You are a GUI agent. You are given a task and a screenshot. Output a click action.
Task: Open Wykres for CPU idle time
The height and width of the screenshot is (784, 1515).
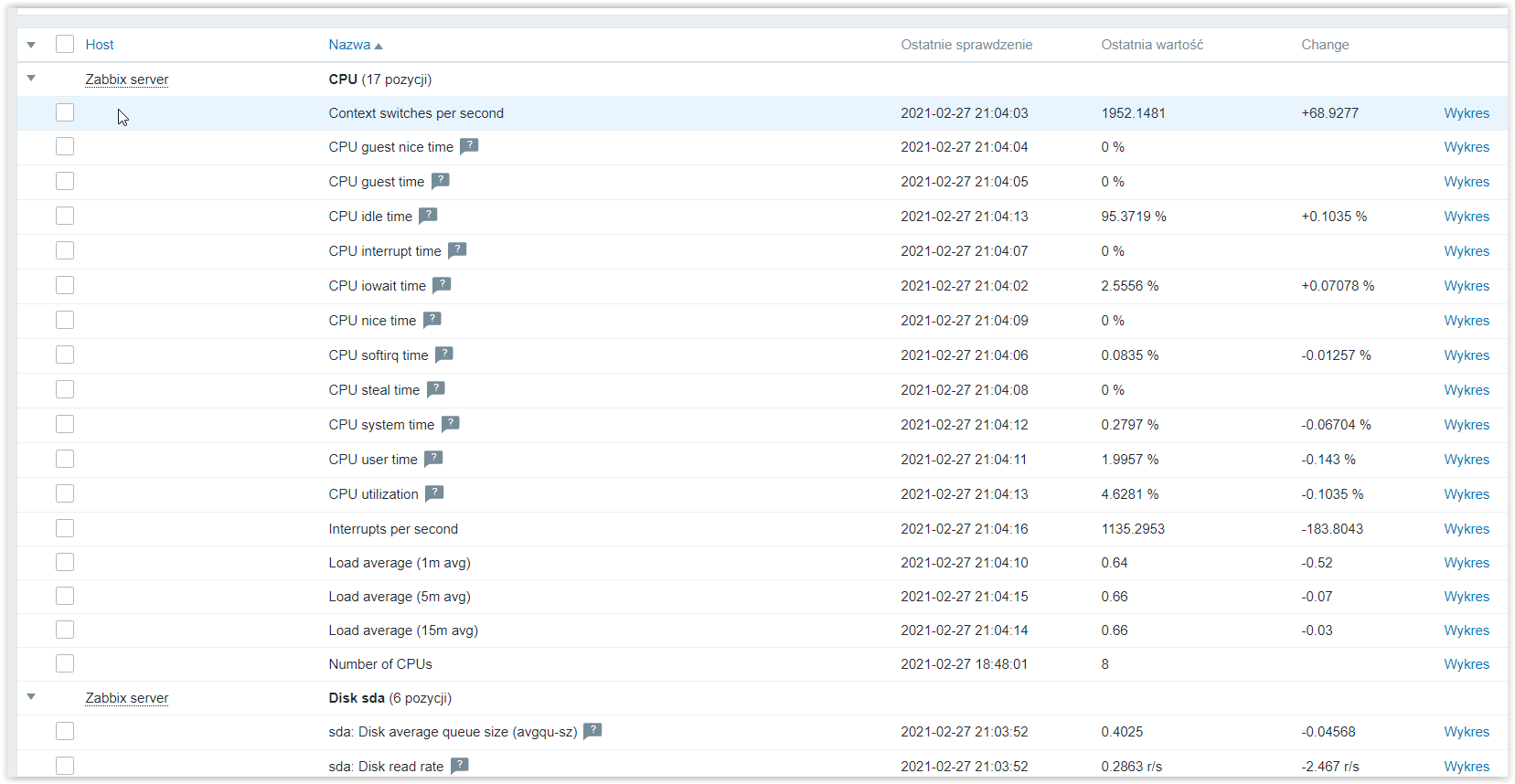pos(1467,217)
